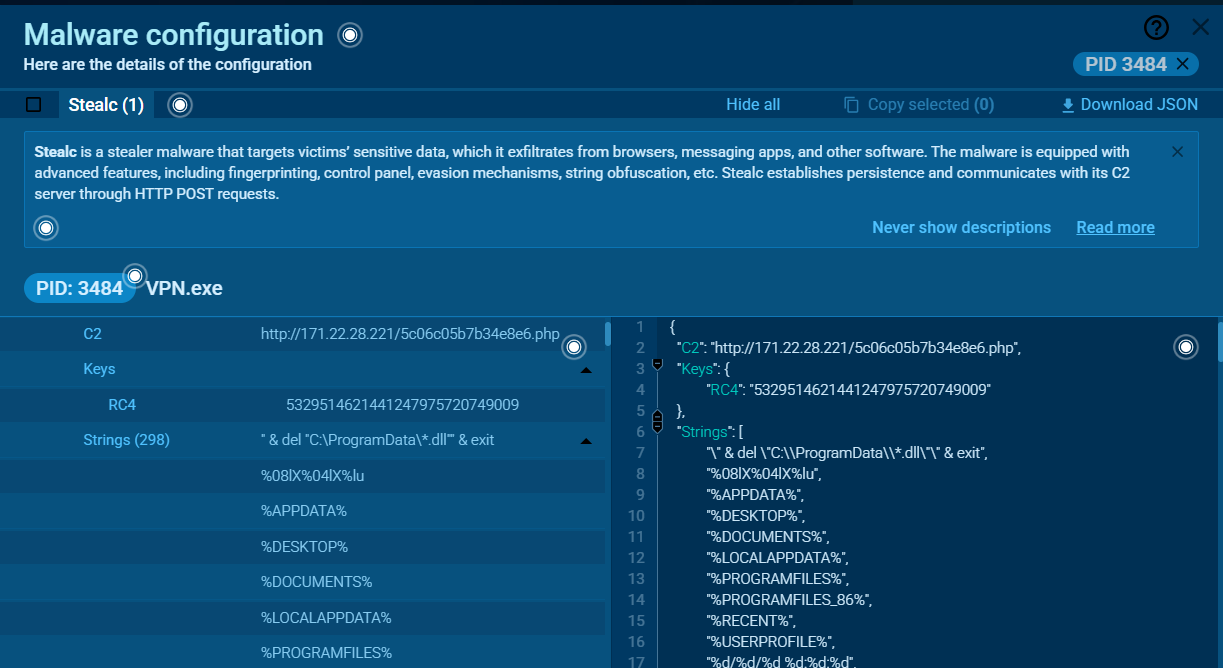
Task: Open the help question mark icon
Action: click(1156, 28)
